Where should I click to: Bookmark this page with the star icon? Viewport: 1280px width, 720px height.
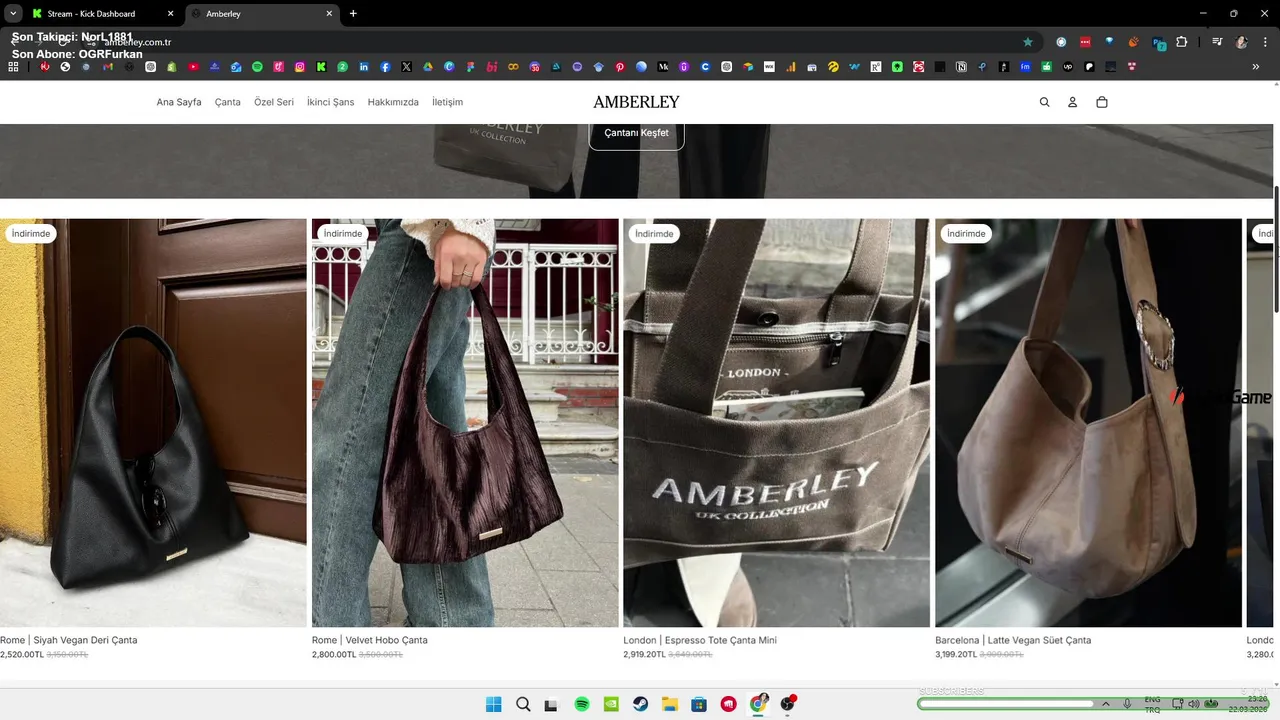(1027, 42)
